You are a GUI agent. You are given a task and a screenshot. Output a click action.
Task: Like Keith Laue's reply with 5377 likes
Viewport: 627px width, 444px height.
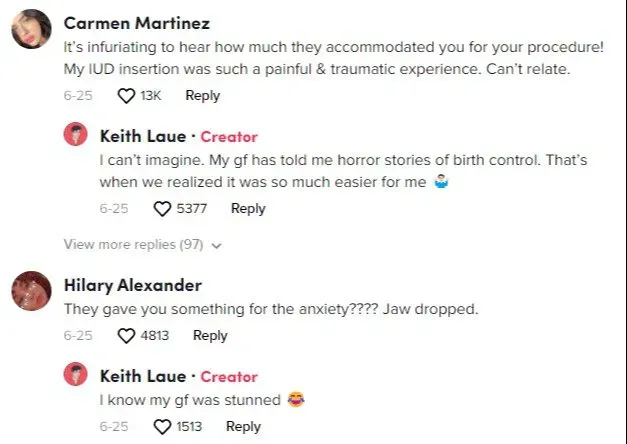[163, 209]
